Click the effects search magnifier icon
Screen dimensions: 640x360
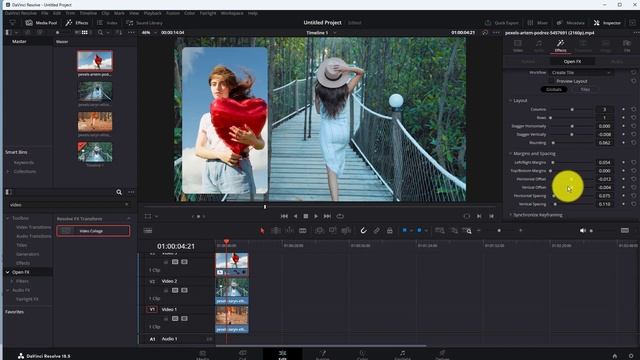(x=119, y=192)
